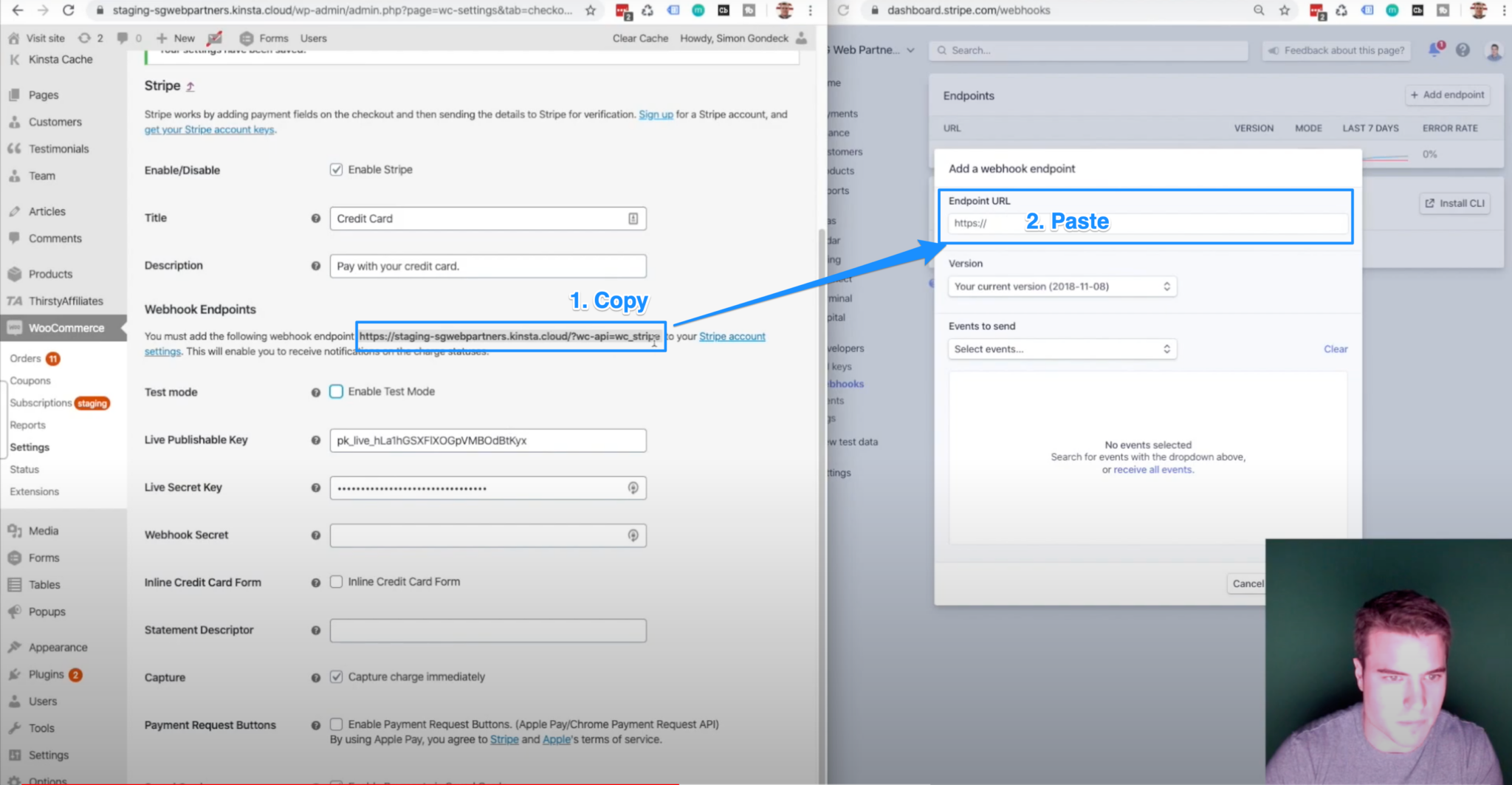Open the Version dropdown in Stripe webhook dialog
This screenshot has width=1512, height=785.
click(x=1062, y=286)
